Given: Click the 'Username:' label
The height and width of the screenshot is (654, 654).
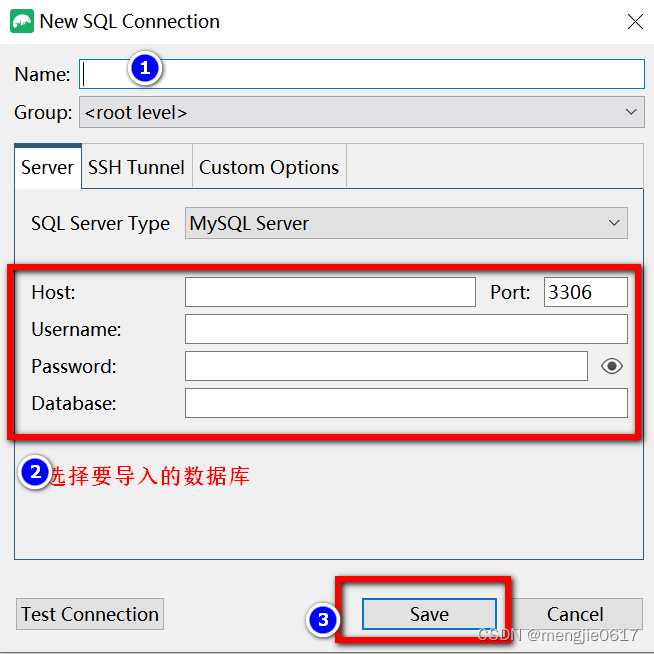Looking at the screenshot, I should [76, 329].
